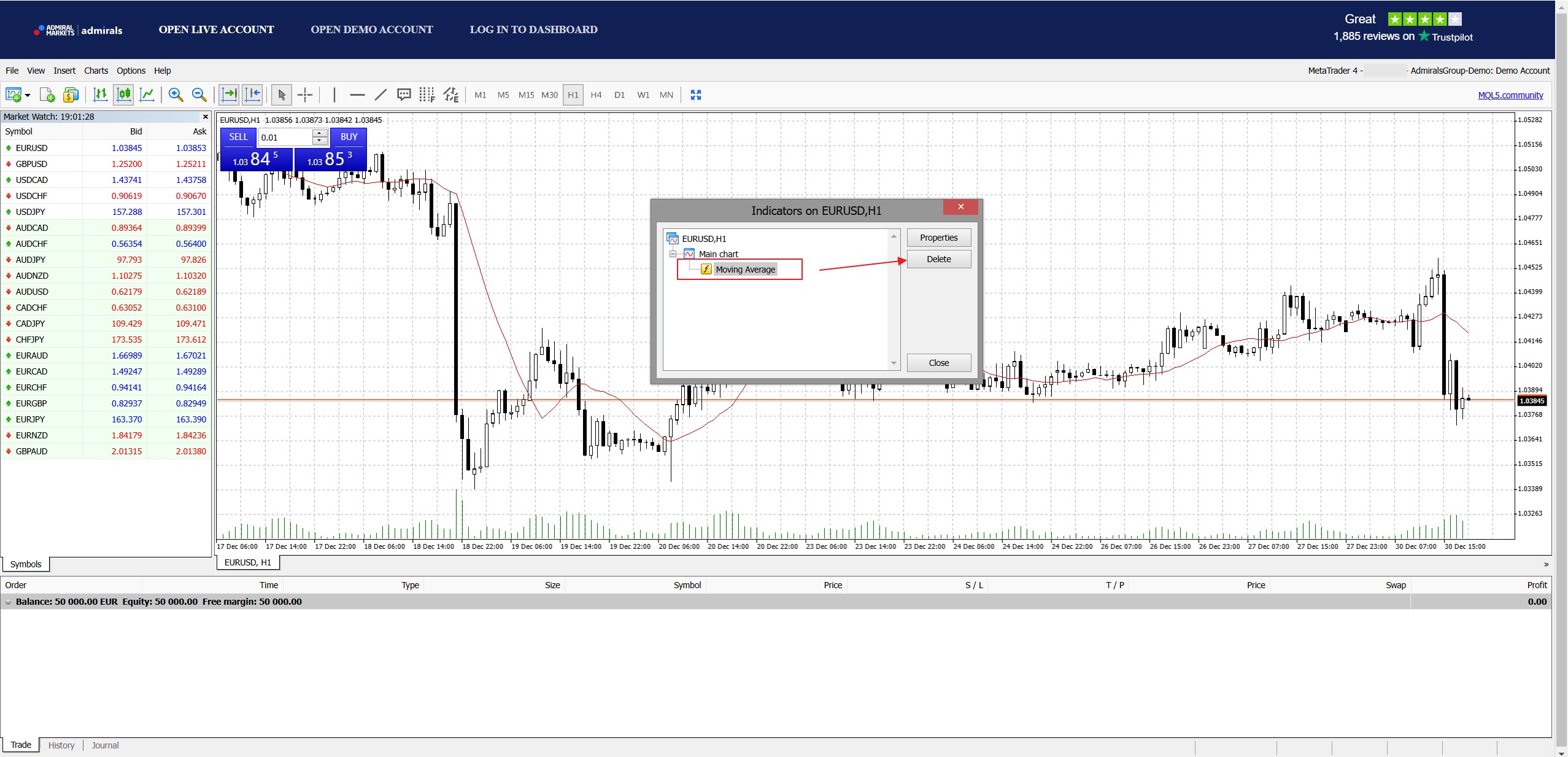
Task: Increase lot volume with the up stepper
Action: (320, 133)
